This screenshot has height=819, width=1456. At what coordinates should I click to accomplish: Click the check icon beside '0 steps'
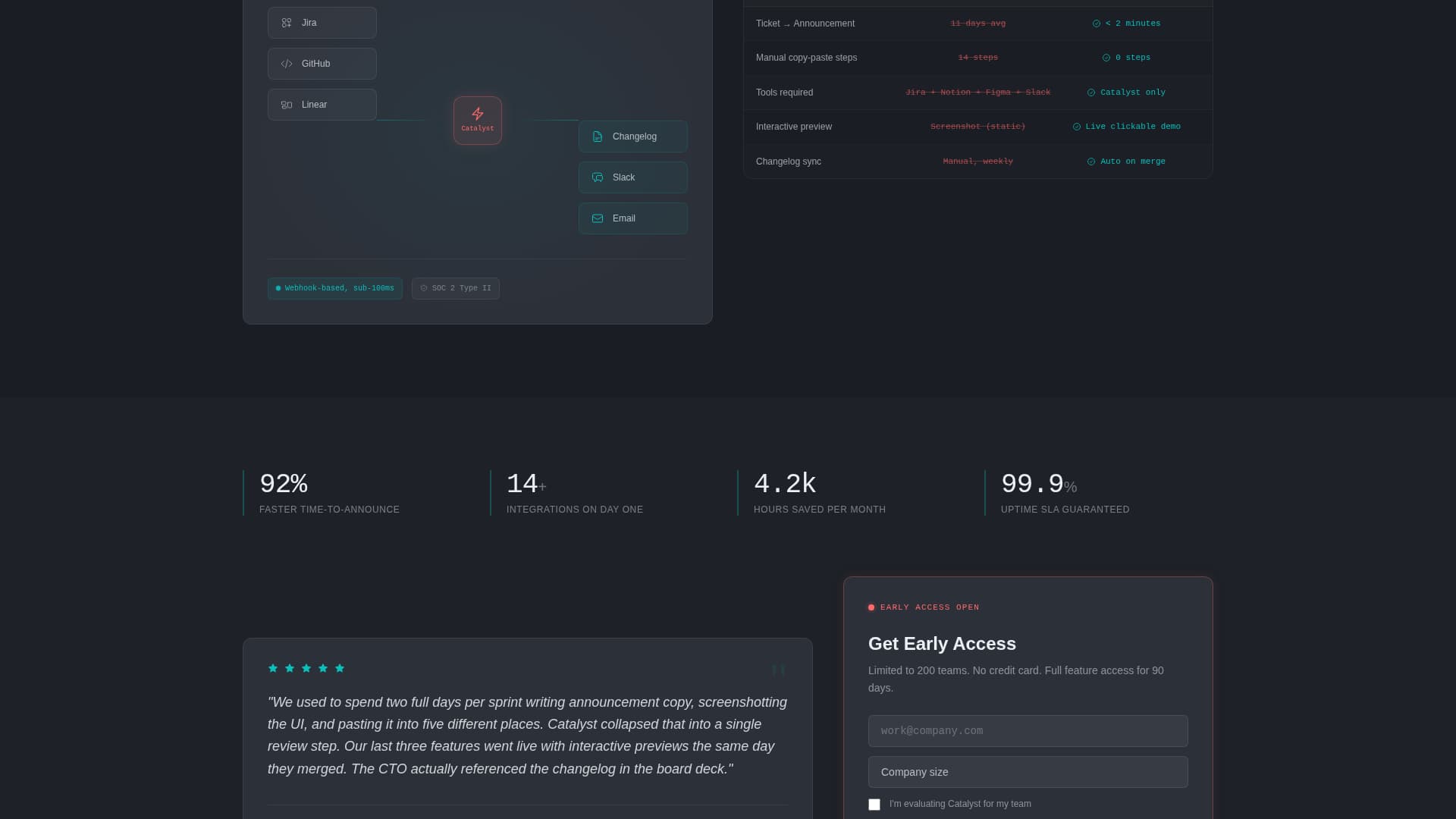tap(1106, 58)
